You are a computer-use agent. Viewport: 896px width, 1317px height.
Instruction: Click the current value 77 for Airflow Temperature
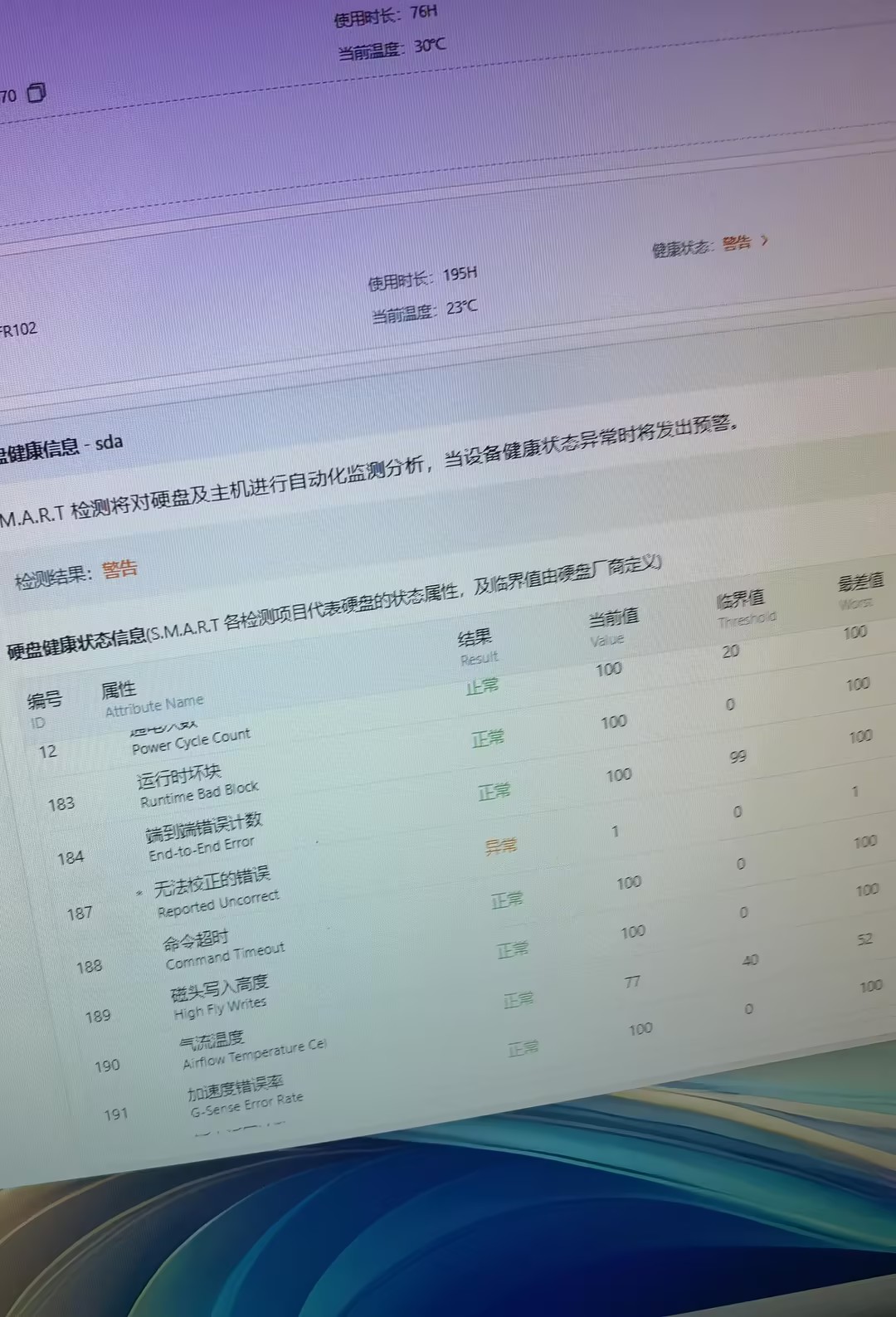[632, 982]
